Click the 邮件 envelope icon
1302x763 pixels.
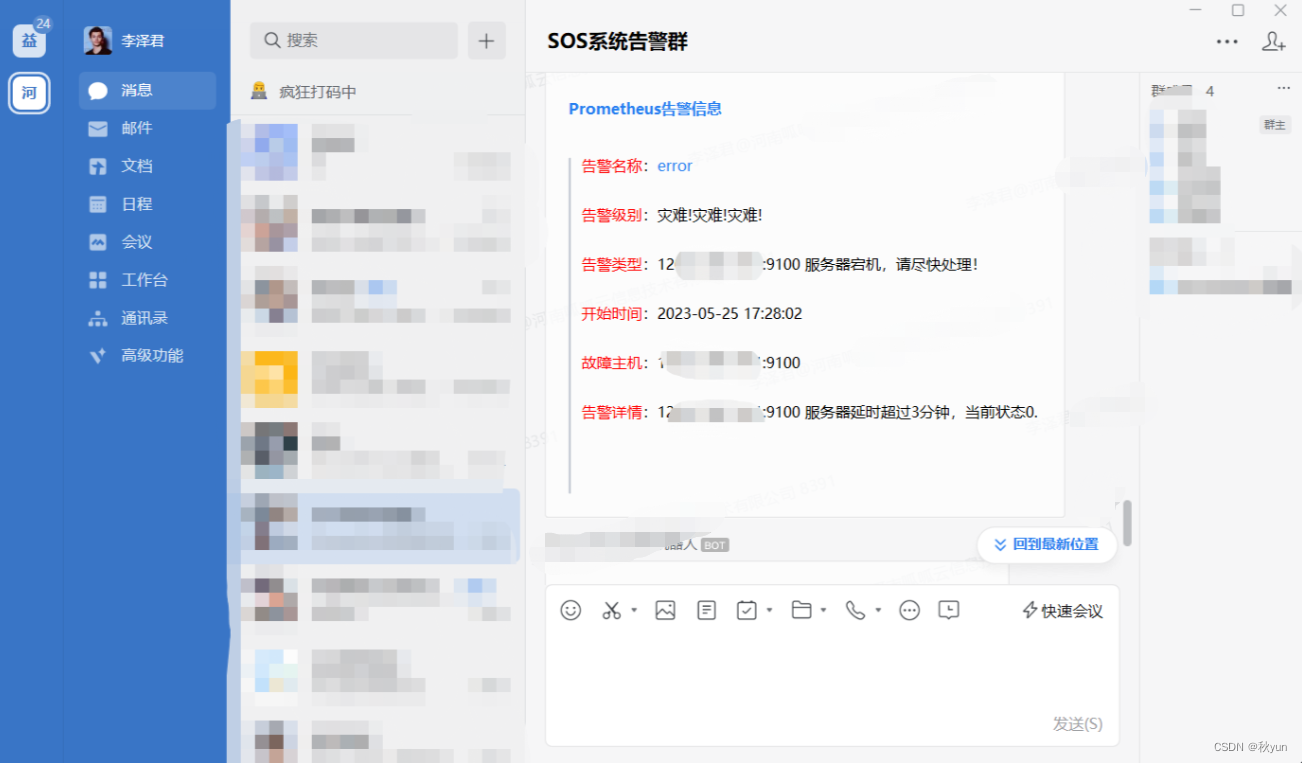[98, 128]
